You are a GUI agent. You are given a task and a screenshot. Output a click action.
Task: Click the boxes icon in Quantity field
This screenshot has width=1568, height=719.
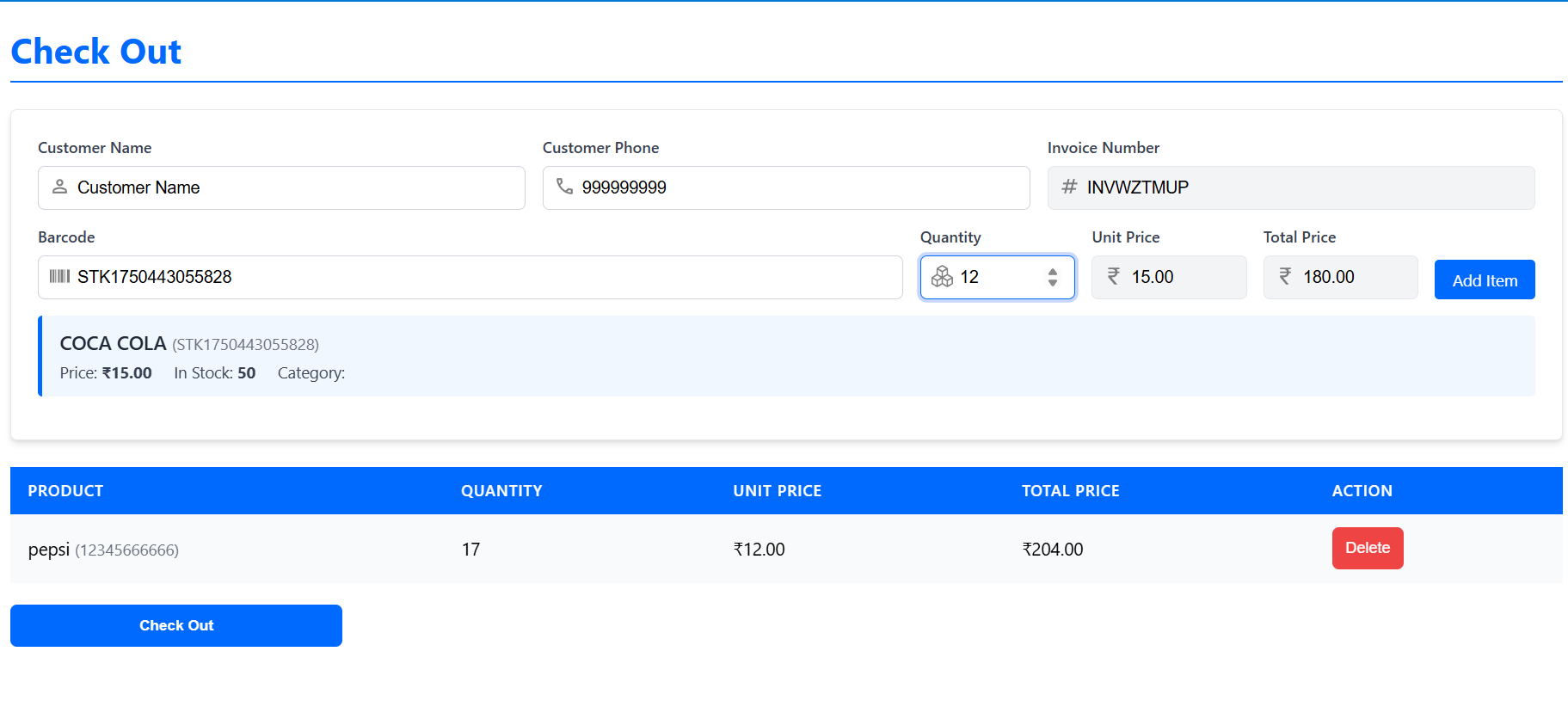(942, 276)
